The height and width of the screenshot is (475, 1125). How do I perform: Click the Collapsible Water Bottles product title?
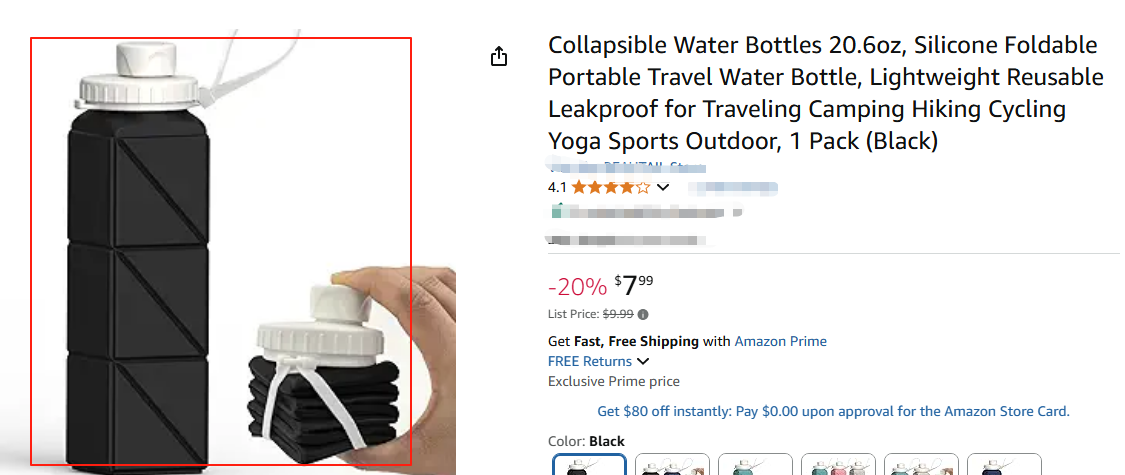coord(825,93)
